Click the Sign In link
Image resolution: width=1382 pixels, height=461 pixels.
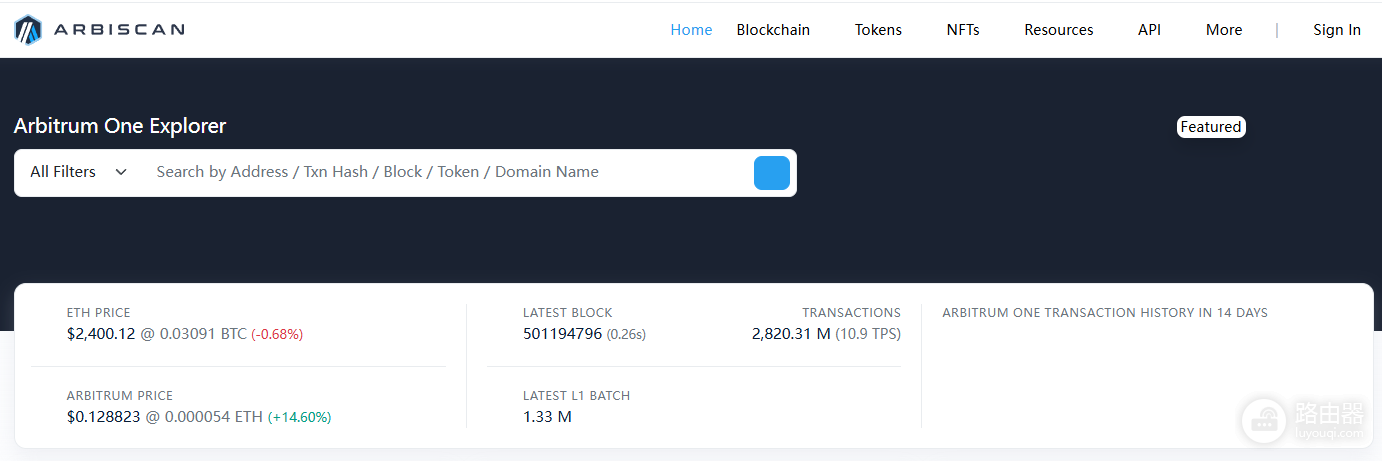coord(1337,30)
